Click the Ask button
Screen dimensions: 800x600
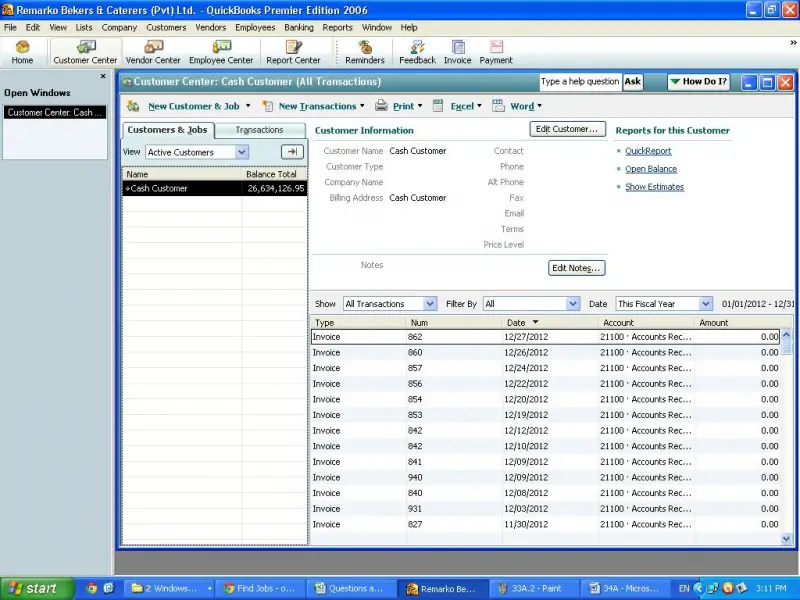tap(633, 82)
